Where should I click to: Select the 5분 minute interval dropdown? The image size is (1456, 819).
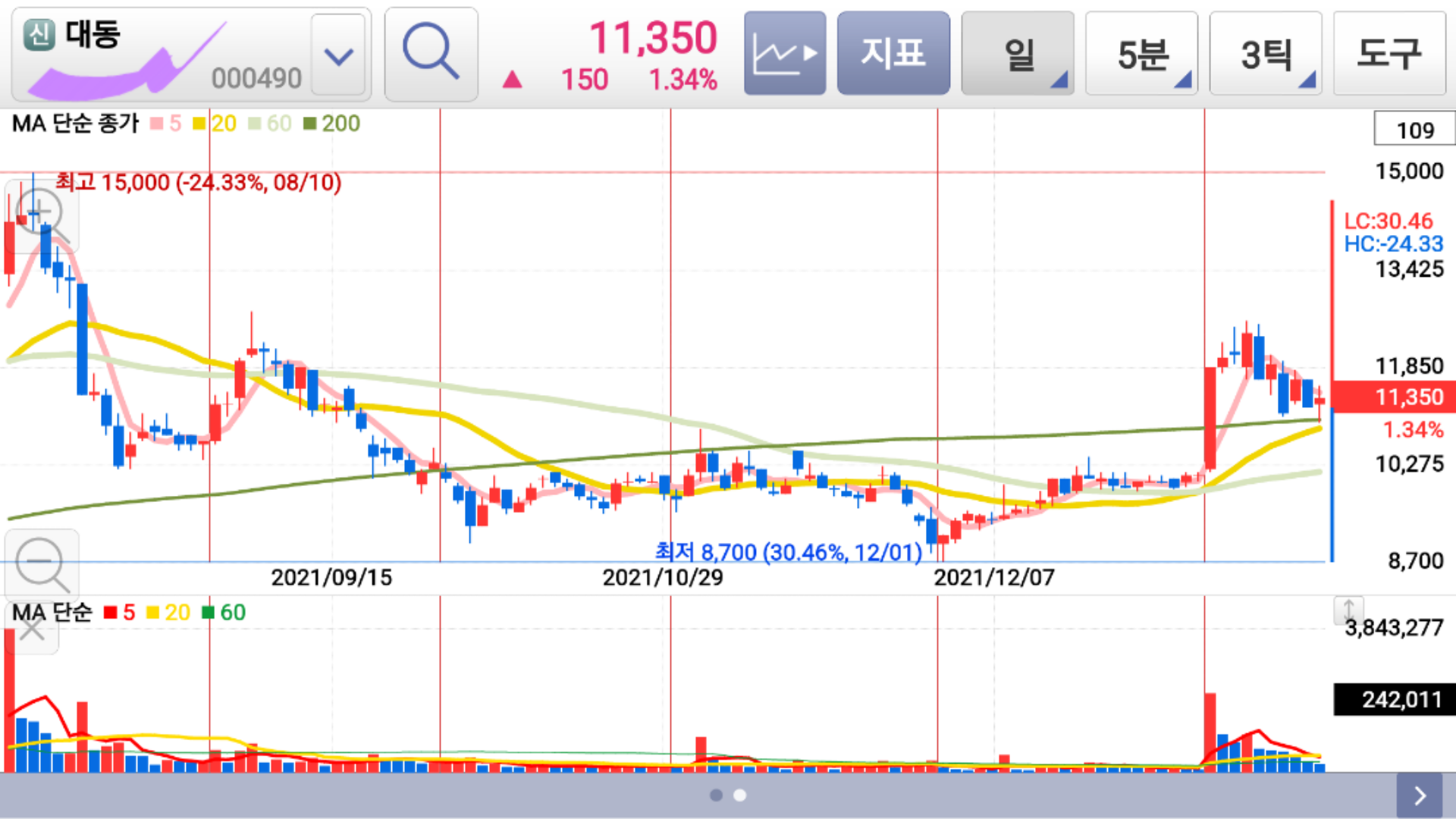1141,53
